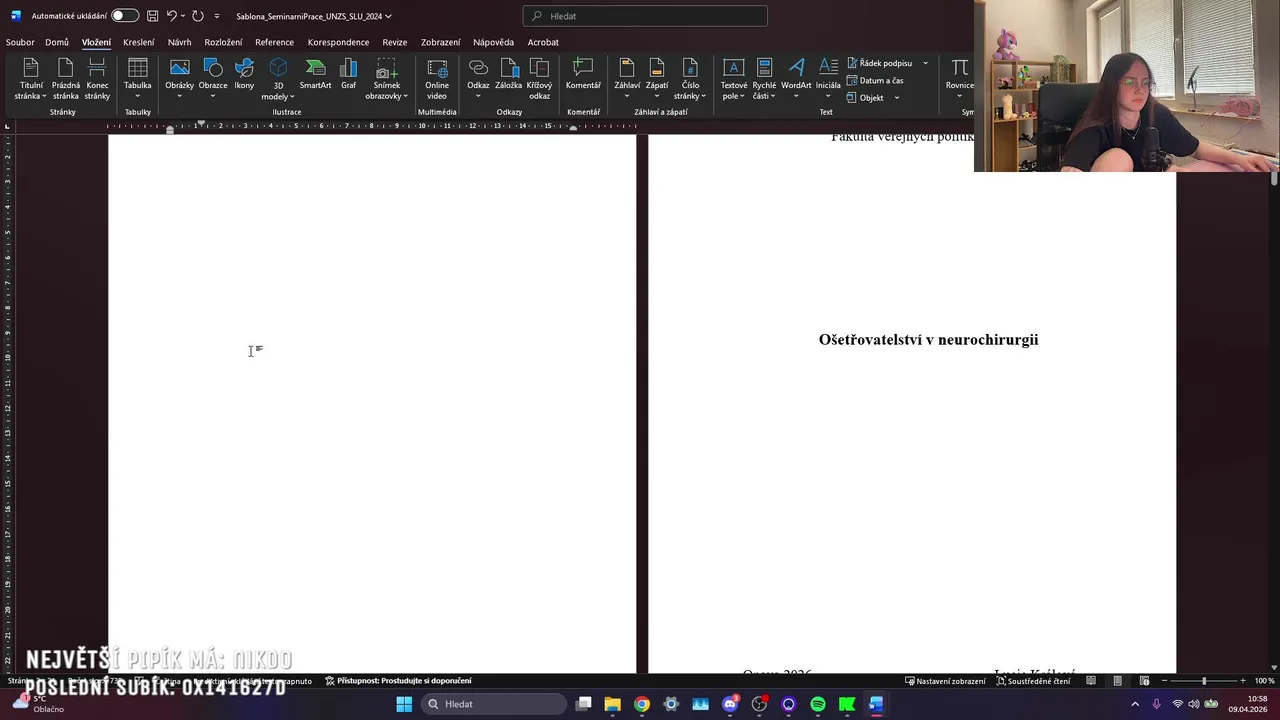Viewport: 1280px width, 720px height.
Task: Open Google Chrome from the taskbar
Action: point(642,704)
